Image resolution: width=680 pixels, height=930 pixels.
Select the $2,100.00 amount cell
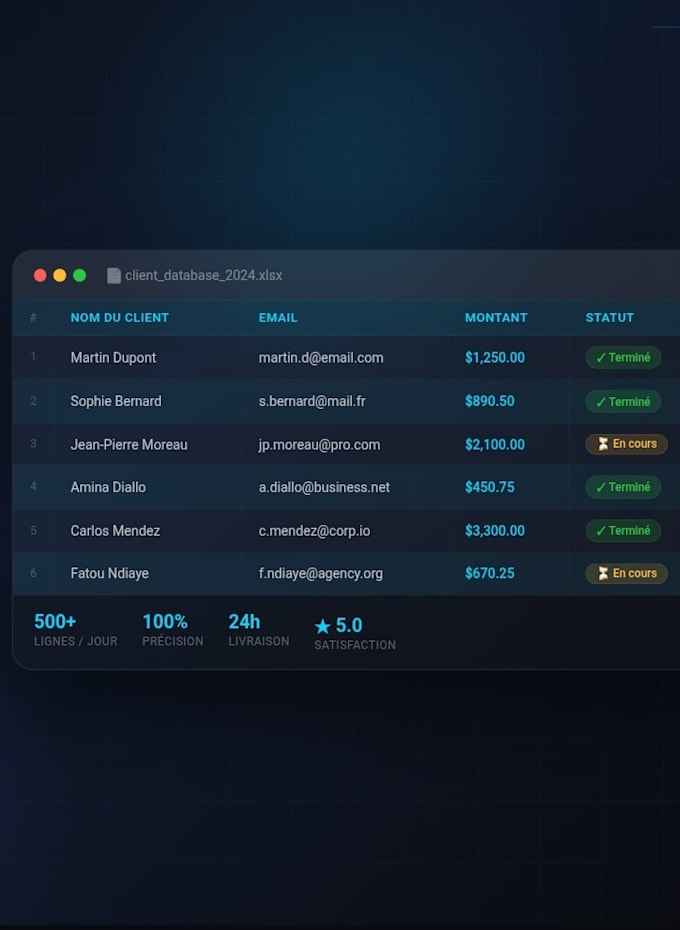pos(495,444)
